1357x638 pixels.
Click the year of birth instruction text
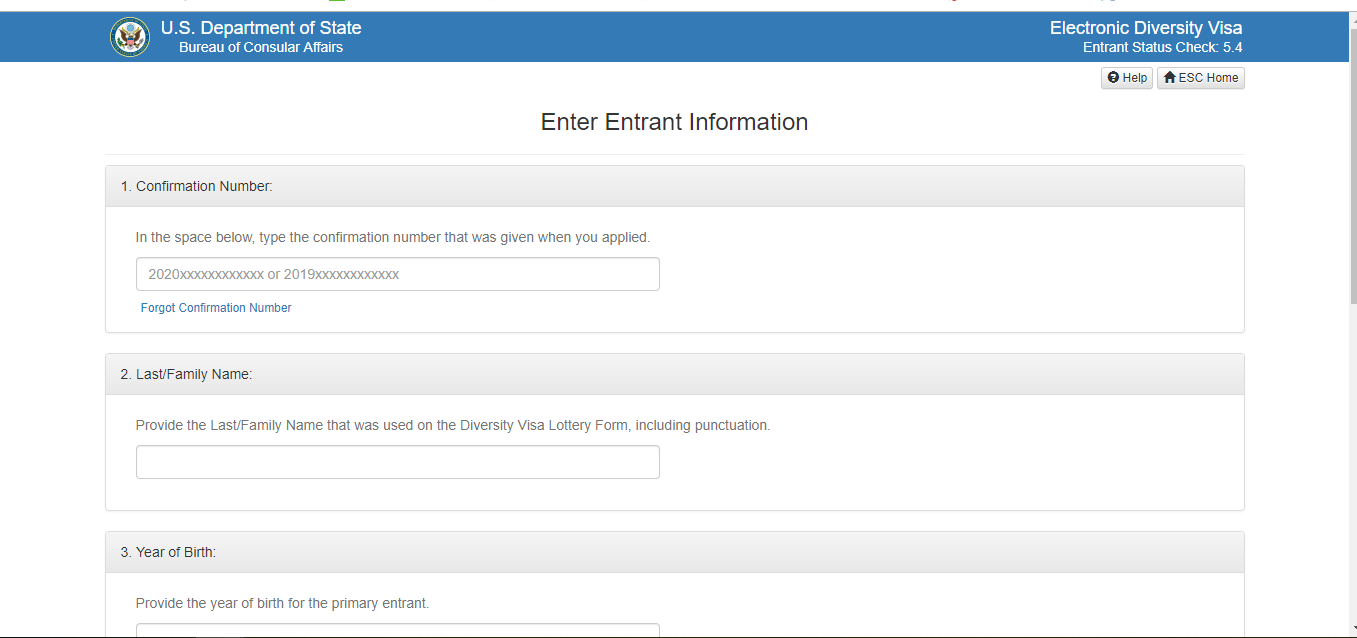pos(282,604)
